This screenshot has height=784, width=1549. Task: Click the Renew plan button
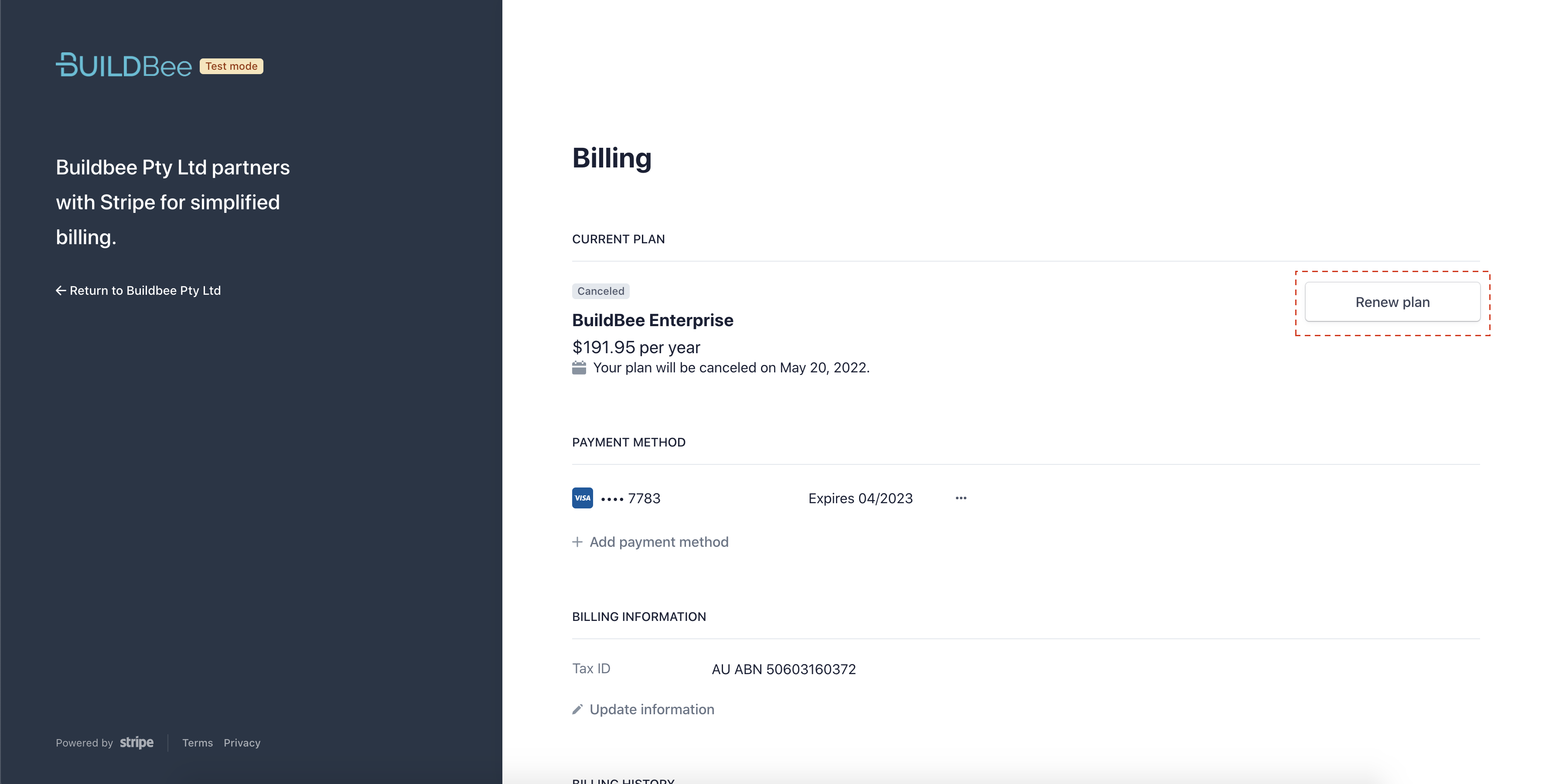click(1392, 302)
